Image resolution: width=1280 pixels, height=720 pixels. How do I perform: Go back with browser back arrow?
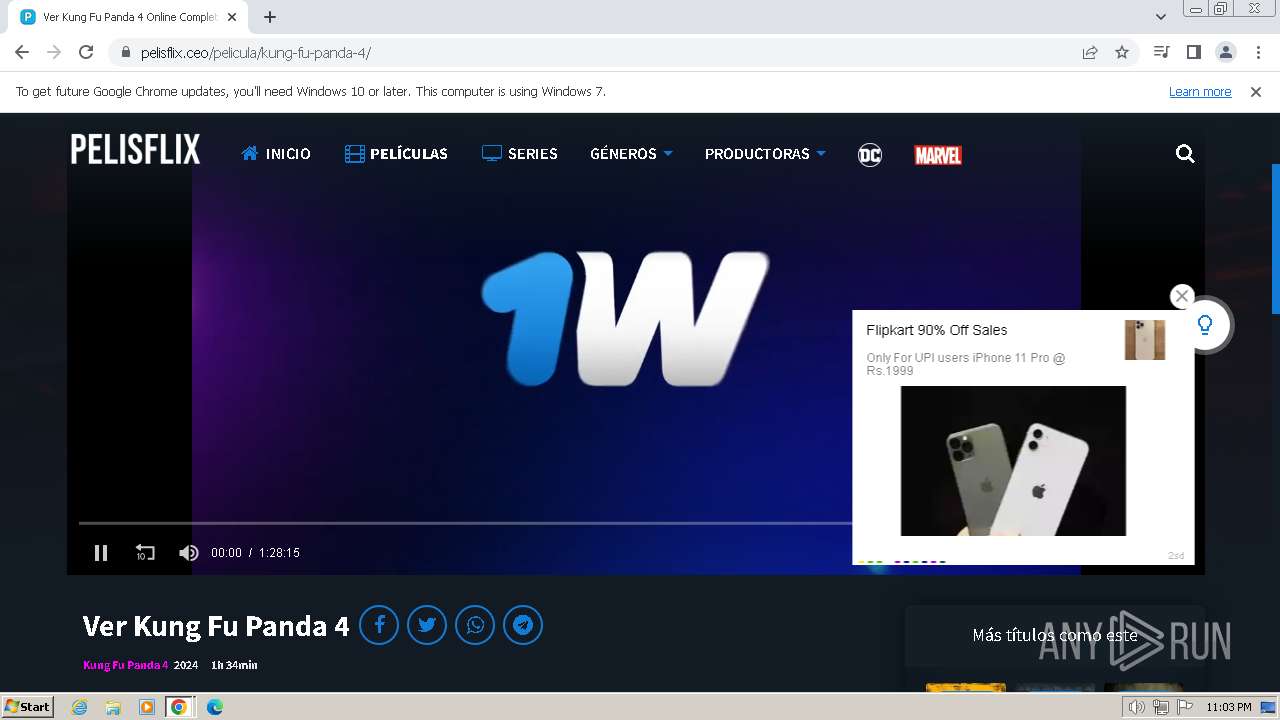[22, 53]
